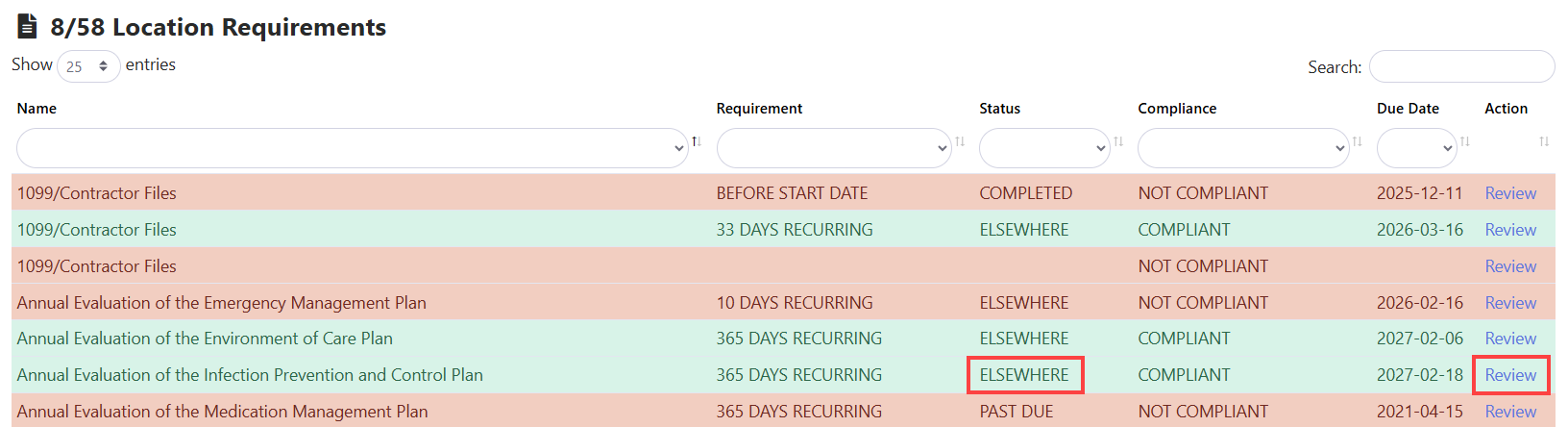The height and width of the screenshot is (427, 1568).
Task: Review the 33 Days Recurring Contractor Files row
Action: click(x=1510, y=230)
